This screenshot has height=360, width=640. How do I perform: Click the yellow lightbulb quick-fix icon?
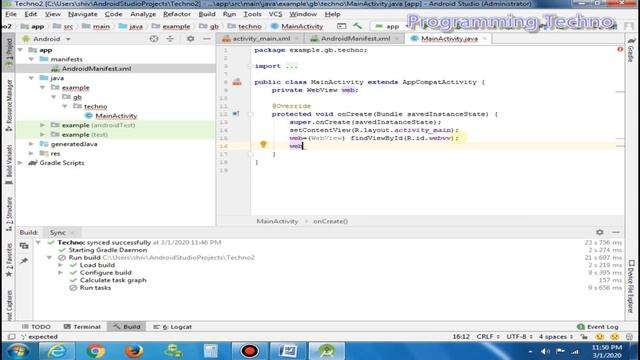click(x=263, y=144)
